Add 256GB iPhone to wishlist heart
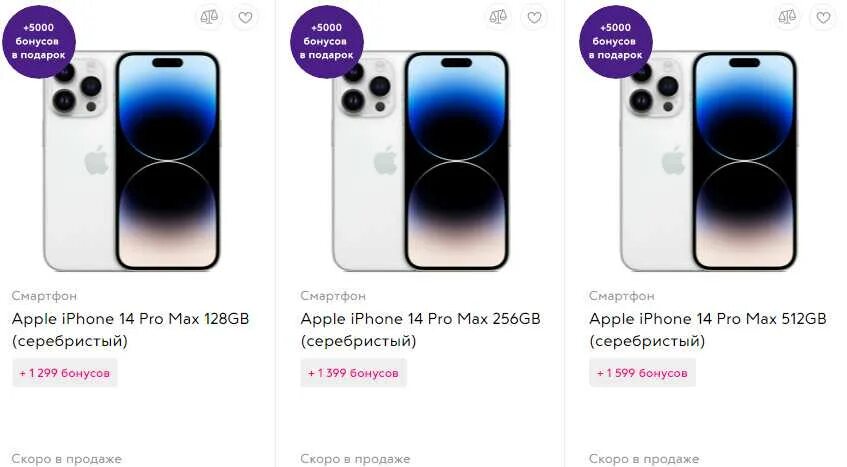This screenshot has width=847, height=467. 534,17
